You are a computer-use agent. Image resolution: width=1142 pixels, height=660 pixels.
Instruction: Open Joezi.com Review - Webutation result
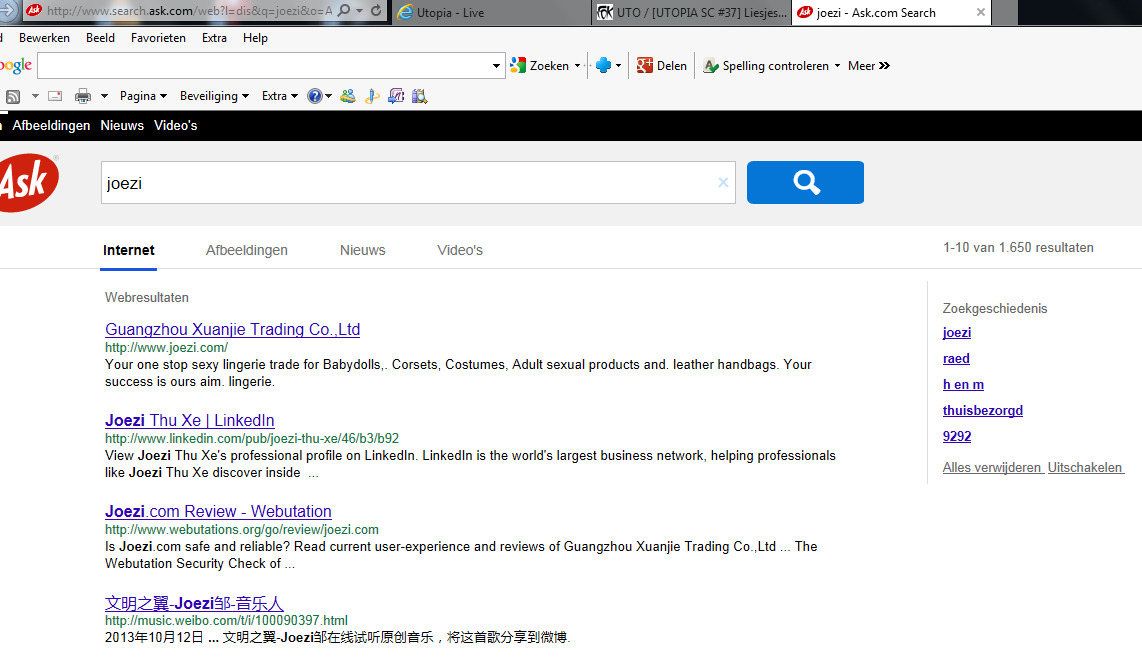click(218, 511)
